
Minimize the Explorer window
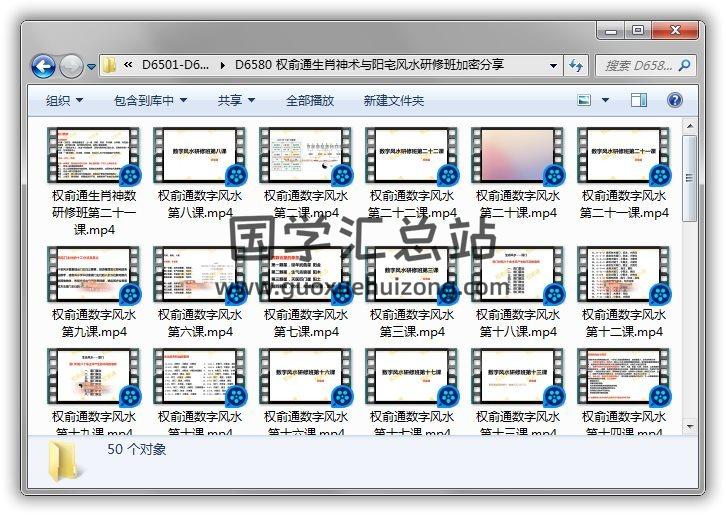click(x=611, y=31)
